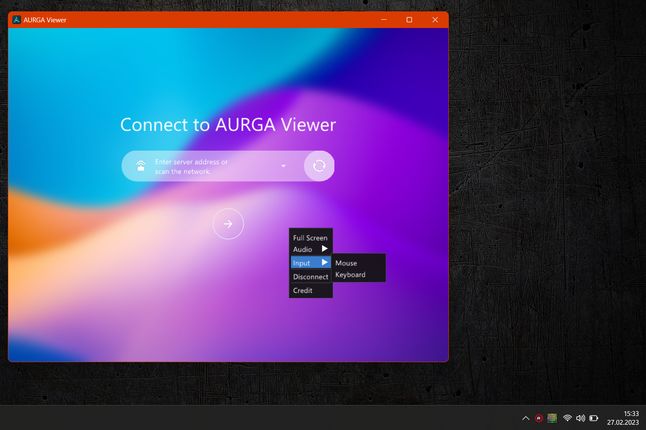
Task: Open Wi-Fi network settings in tray
Action: [x=567, y=418]
